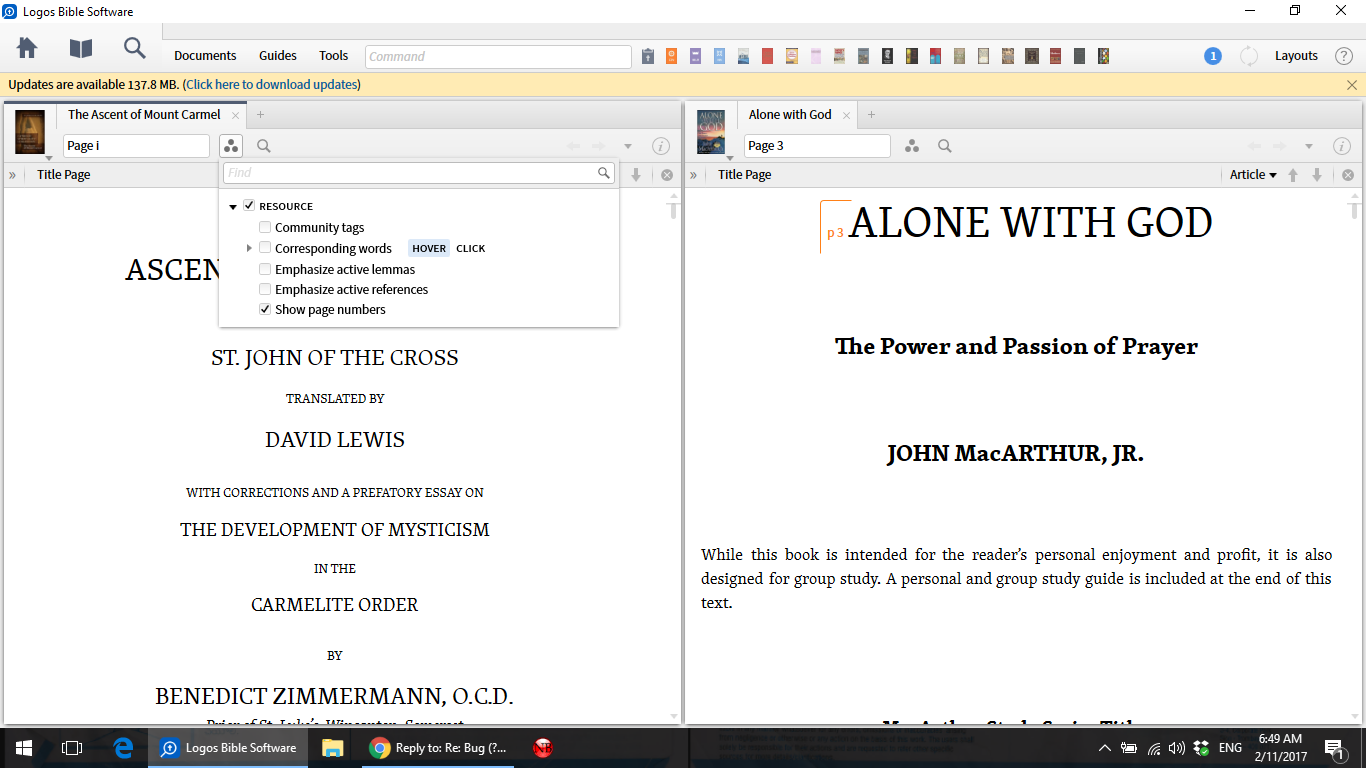
Task: Expand contents pane in Alone with God panel
Action: [694, 175]
